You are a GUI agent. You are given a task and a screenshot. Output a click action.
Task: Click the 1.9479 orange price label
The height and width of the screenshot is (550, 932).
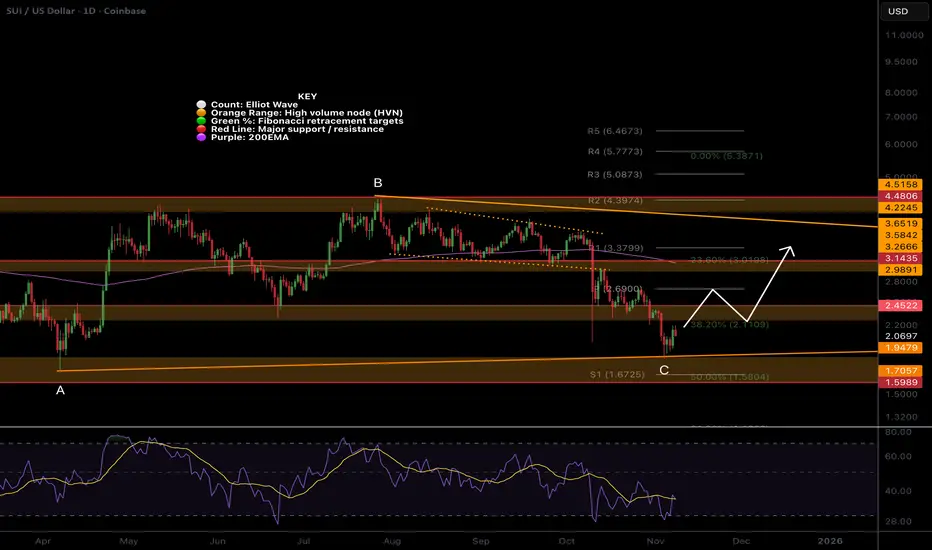click(900, 348)
